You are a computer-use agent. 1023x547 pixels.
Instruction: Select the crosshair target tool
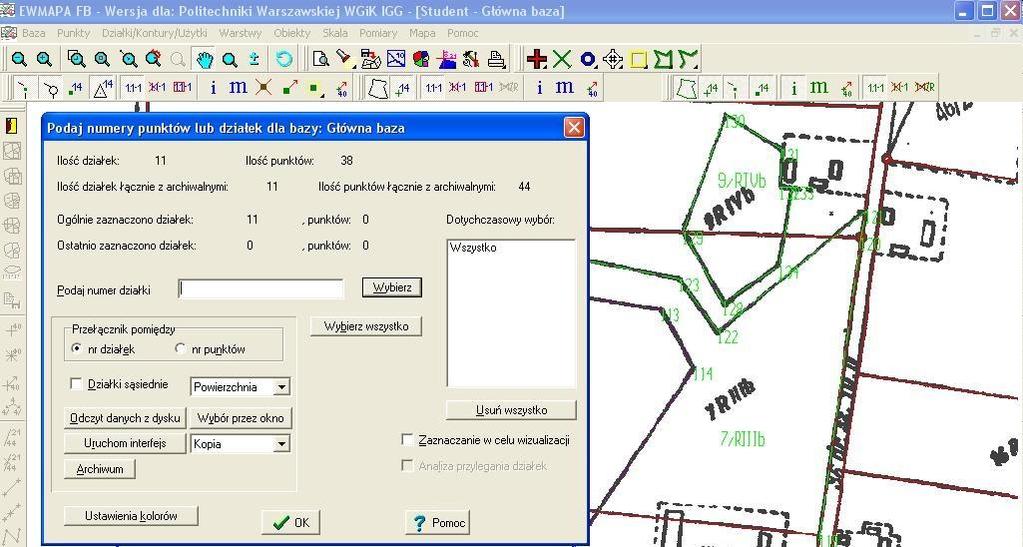tap(613, 59)
